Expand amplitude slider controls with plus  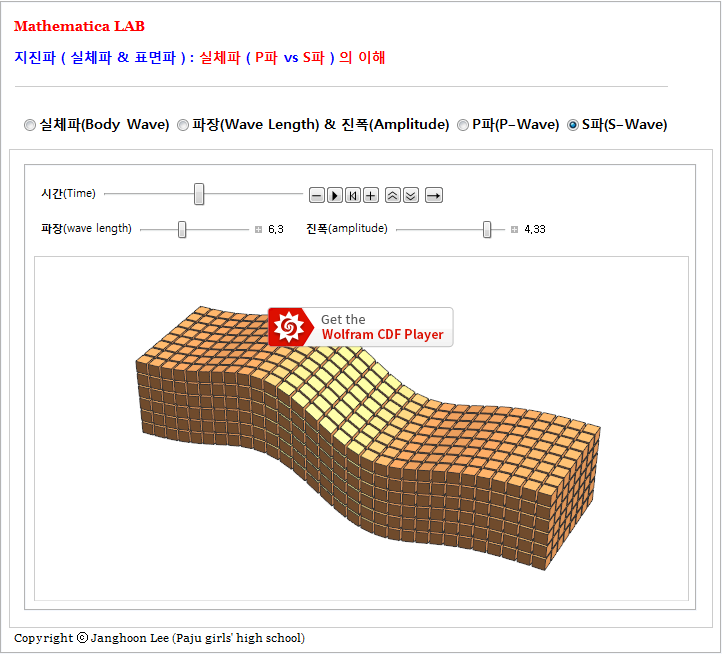(x=515, y=230)
